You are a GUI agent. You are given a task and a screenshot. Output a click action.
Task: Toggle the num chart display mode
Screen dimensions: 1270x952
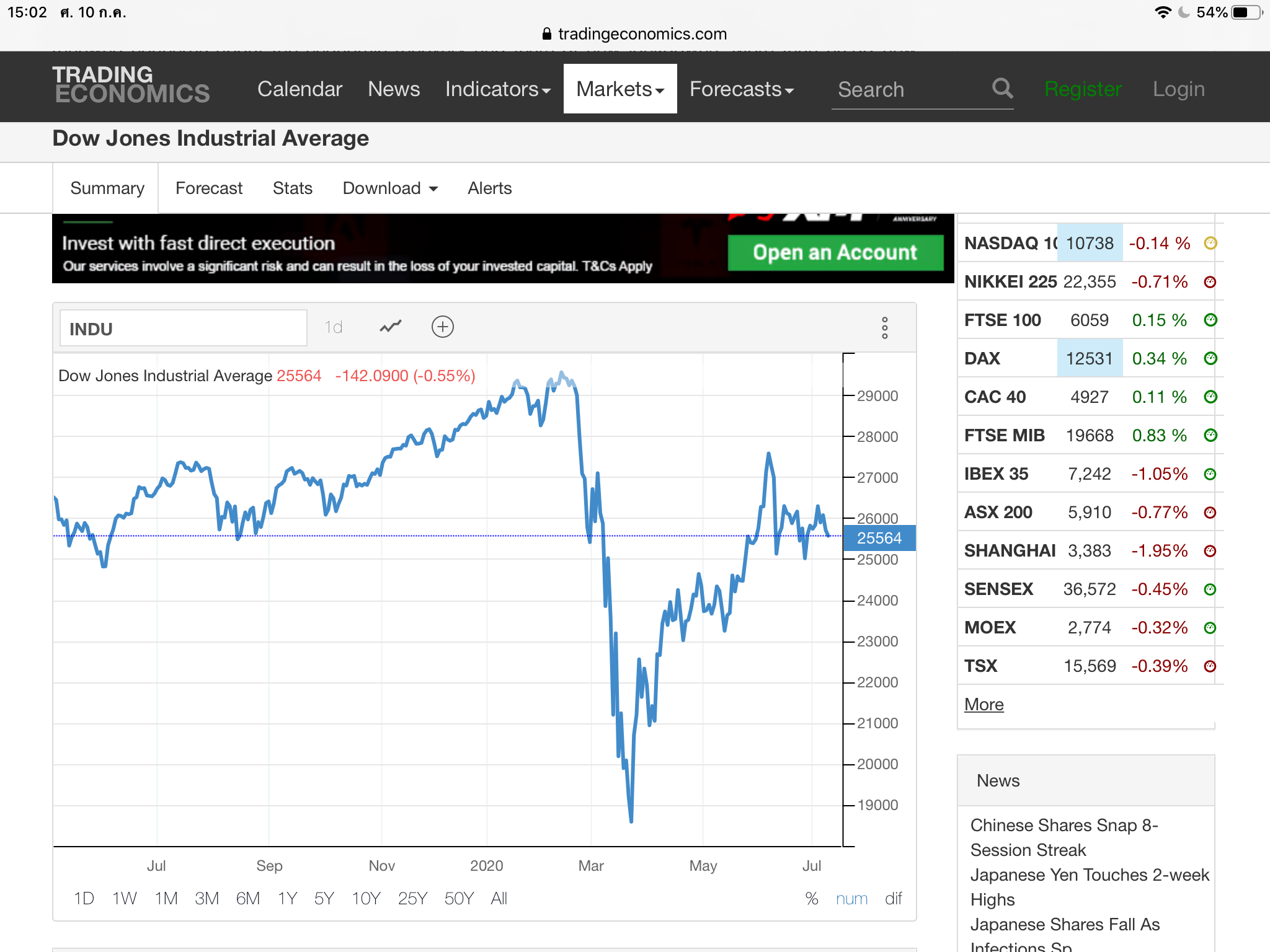coord(851,899)
